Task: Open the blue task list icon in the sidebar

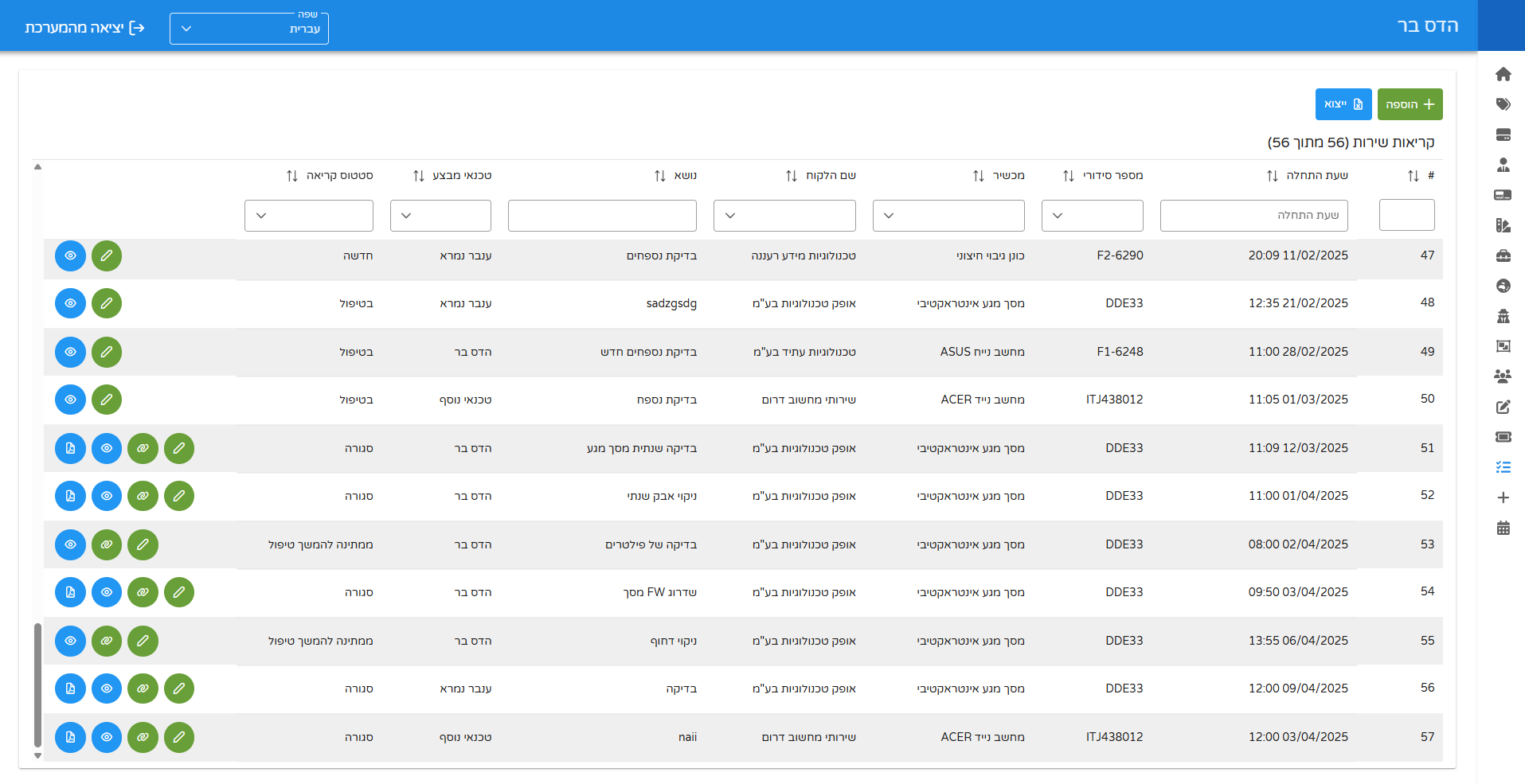Action: (1503, 467)
